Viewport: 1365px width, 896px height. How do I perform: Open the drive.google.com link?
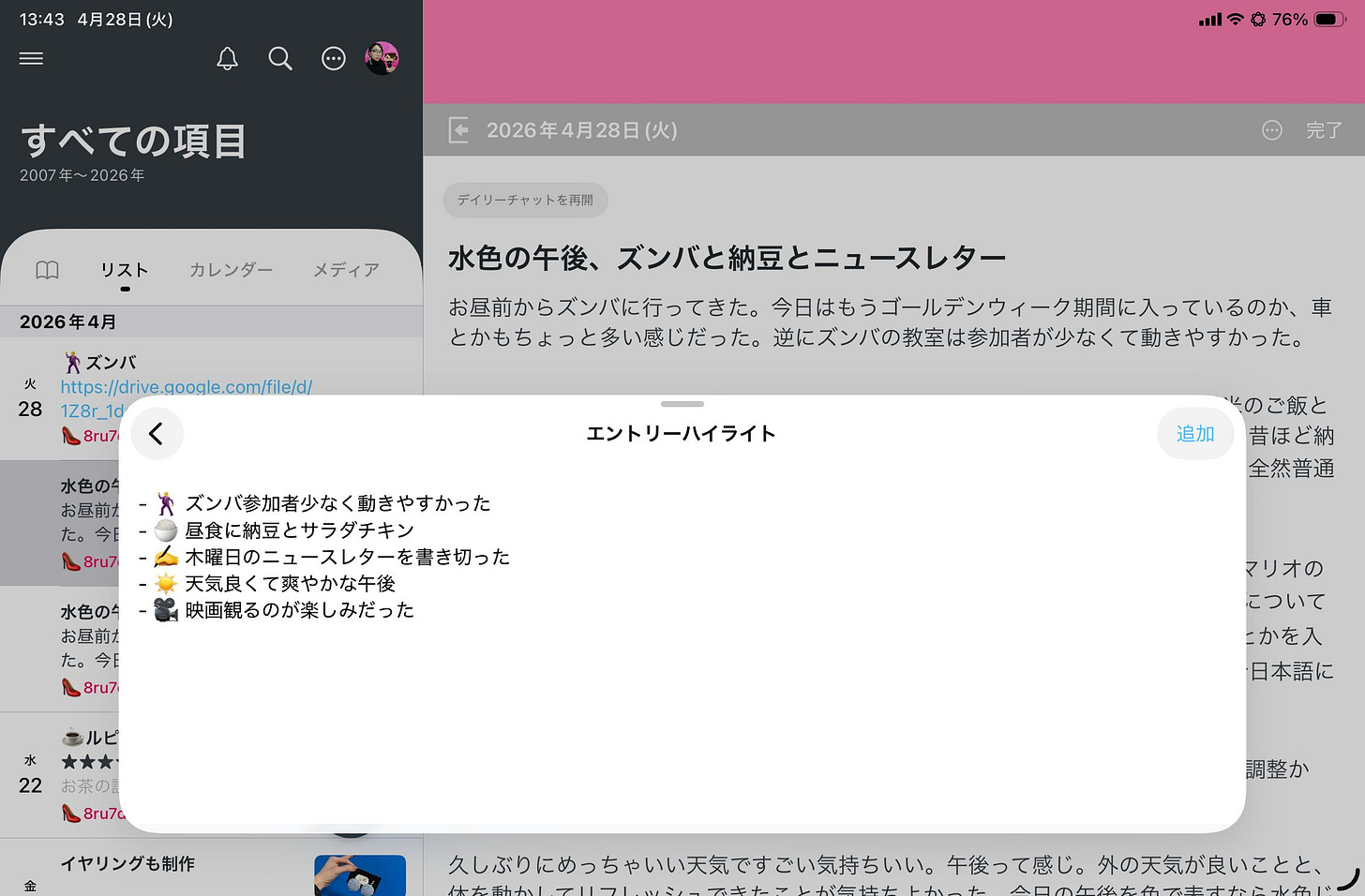pos(186,387)
